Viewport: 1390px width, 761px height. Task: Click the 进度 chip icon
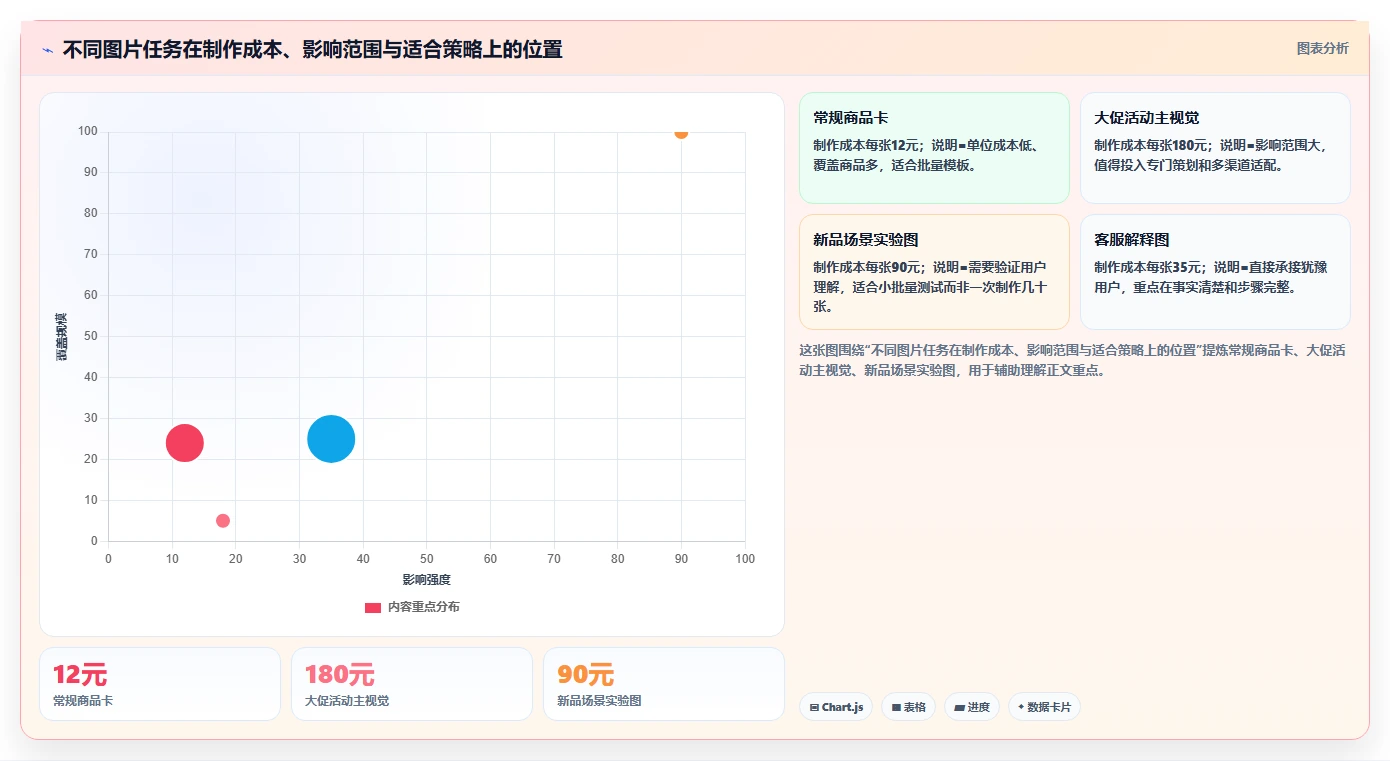pos(959,707)
